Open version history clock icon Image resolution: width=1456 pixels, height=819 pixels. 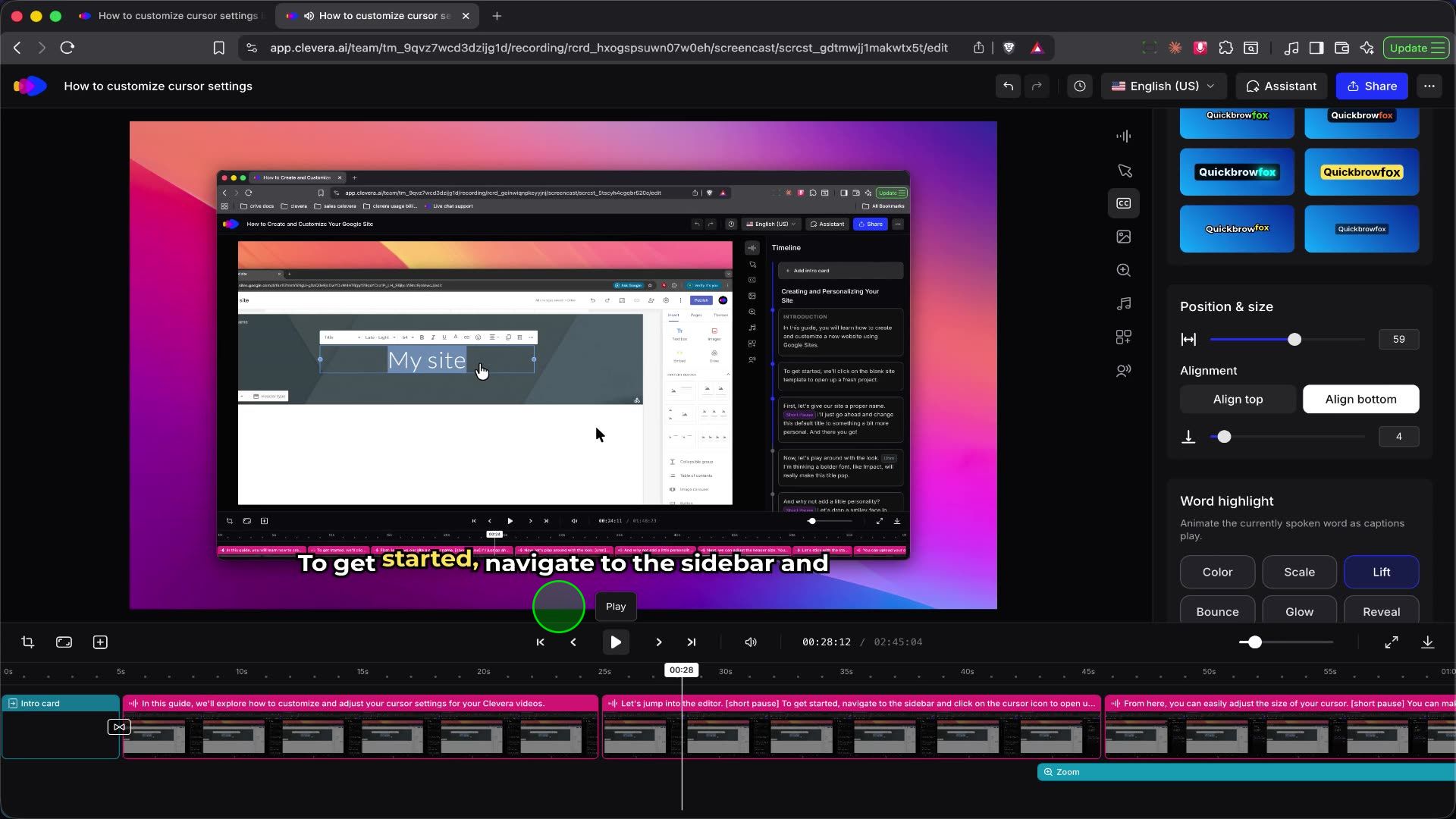(1079, 86)
